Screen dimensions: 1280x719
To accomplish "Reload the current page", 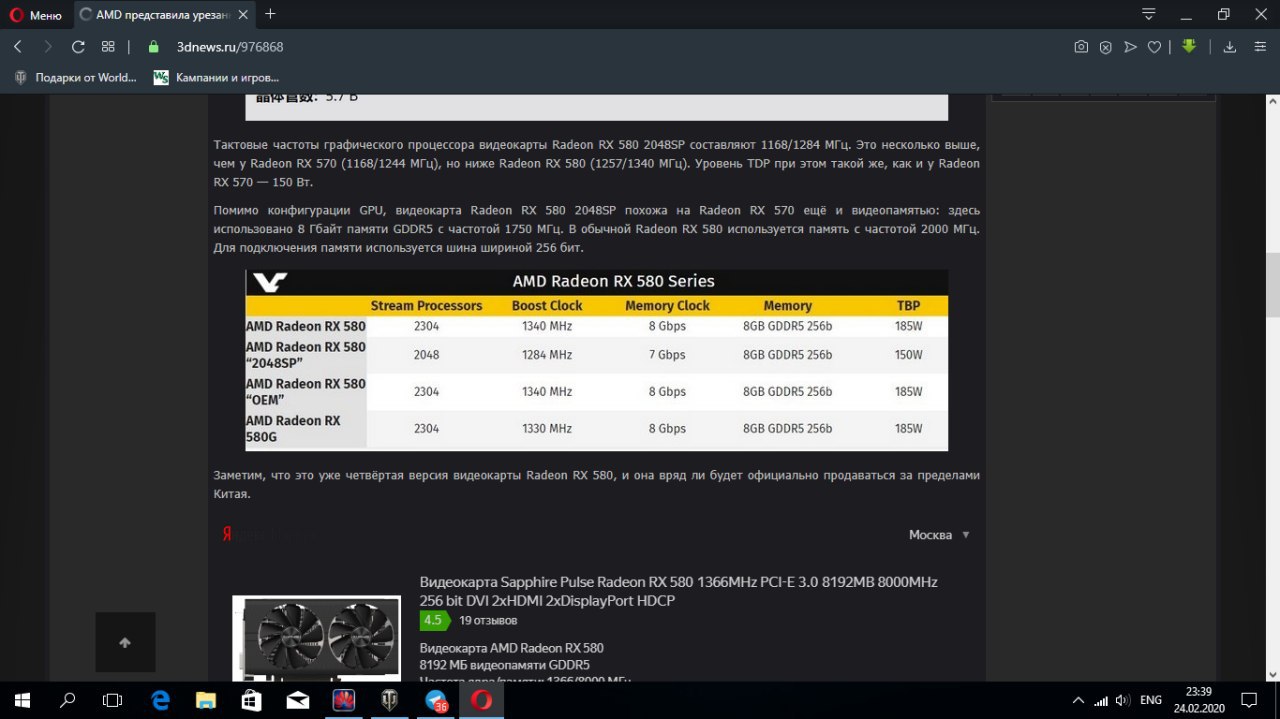I will pos(78,47).
